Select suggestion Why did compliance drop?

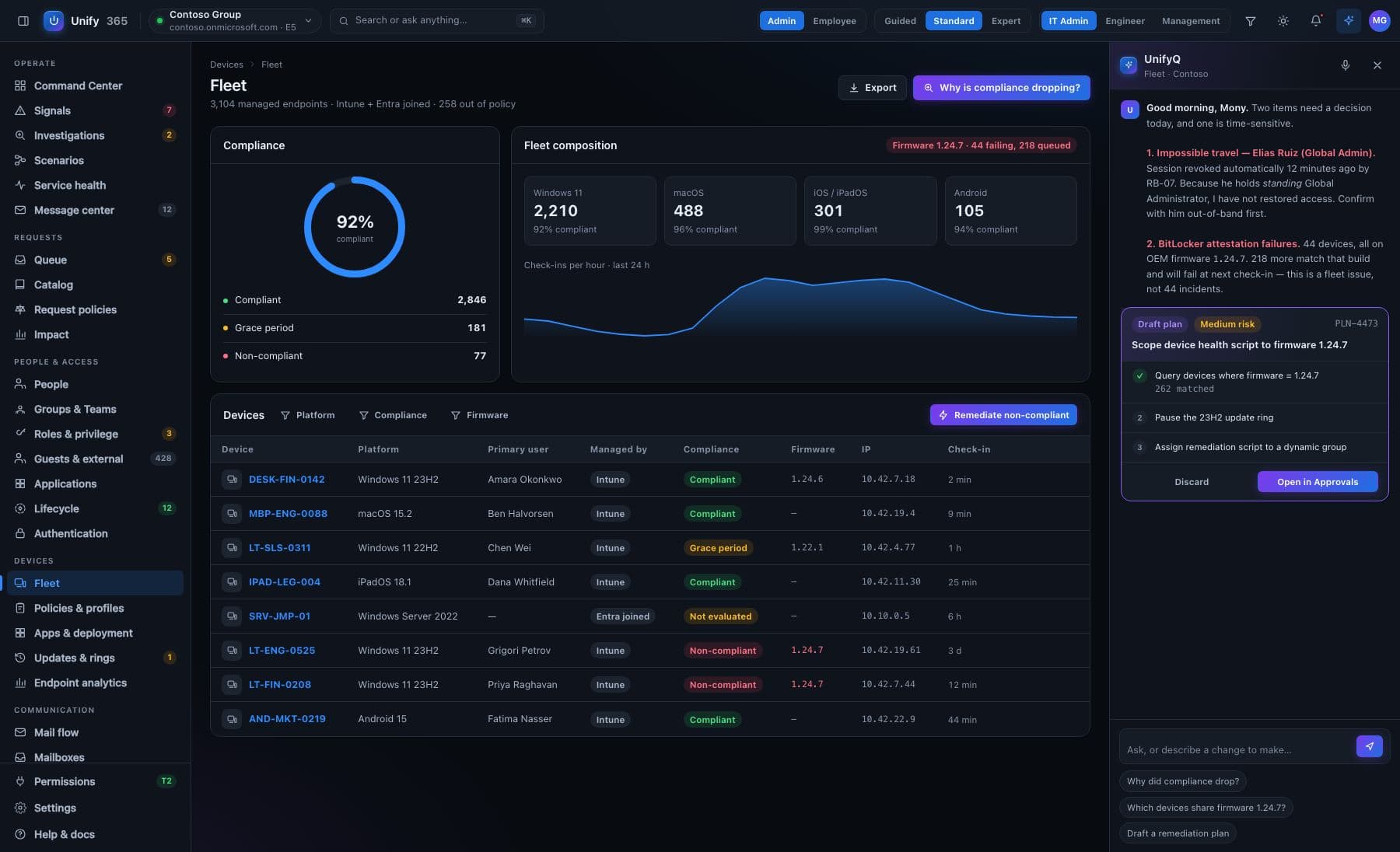coord(1183,781)
